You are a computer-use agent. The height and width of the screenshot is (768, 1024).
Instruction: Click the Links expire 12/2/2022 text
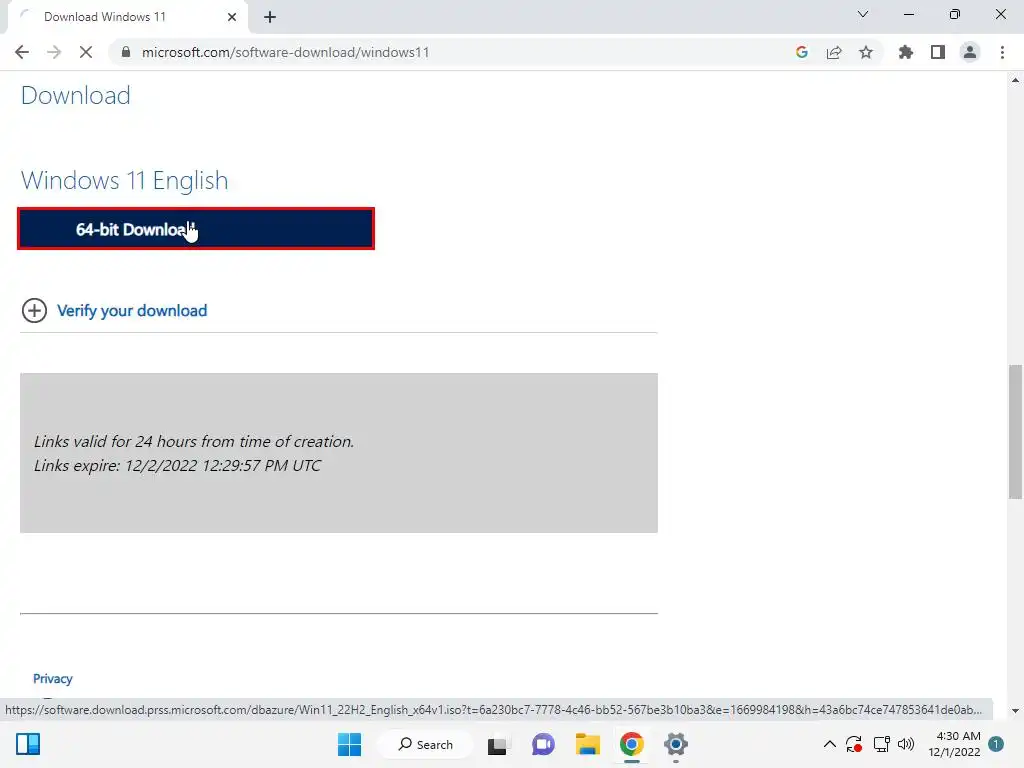tap(178, 466)
